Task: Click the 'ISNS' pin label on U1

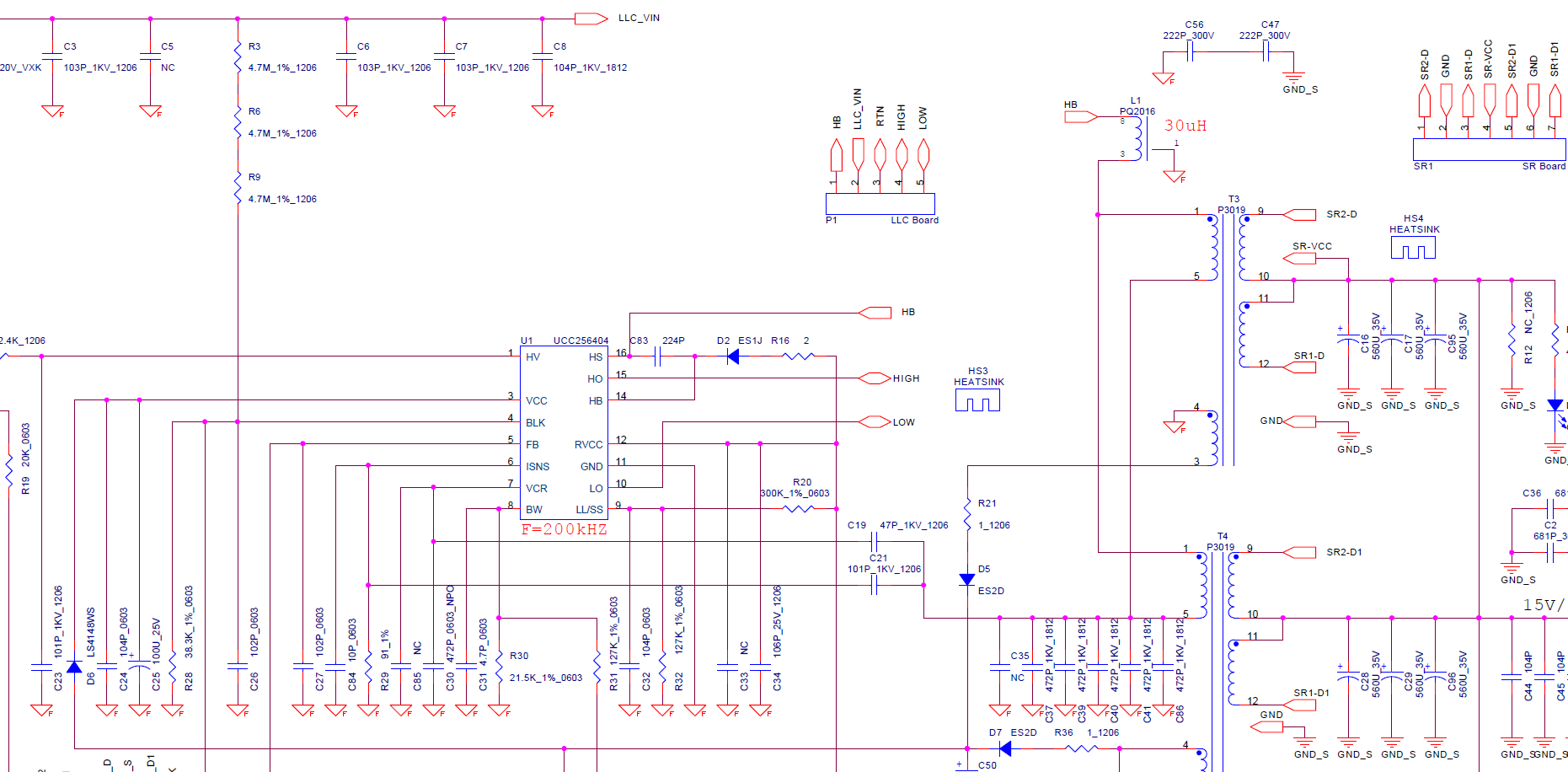Action: coord(538,466)
